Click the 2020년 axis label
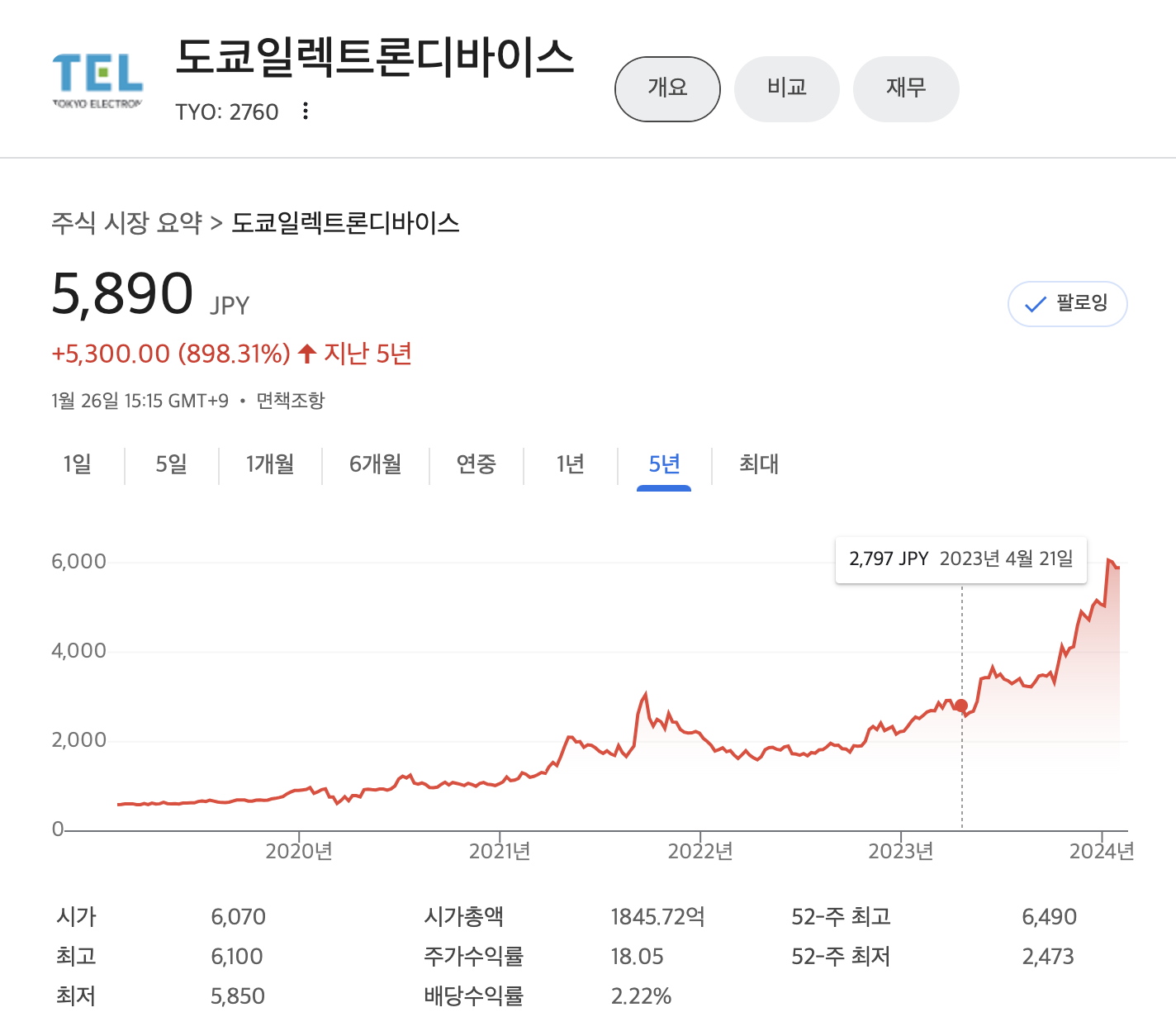The height and width of the screenshot is (1036, 1176). pyautogui.click(x=299, y=851)
